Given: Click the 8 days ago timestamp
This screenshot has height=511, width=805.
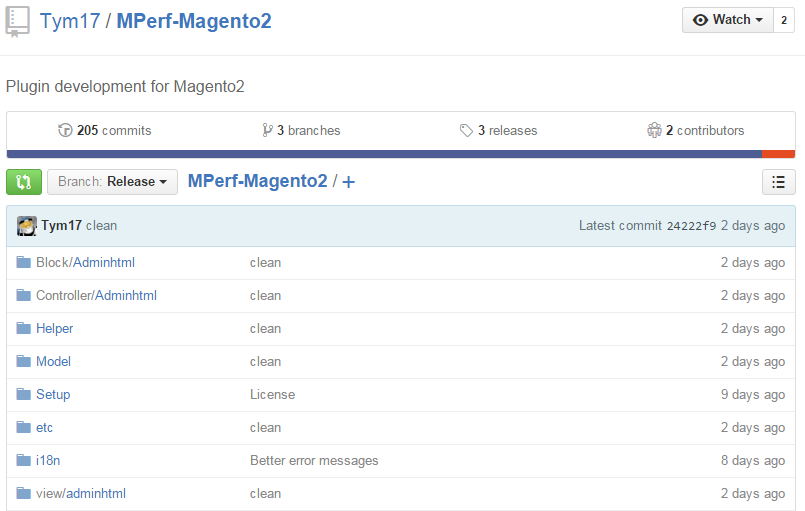Looking at the screenshot, I should click(753, 461).
